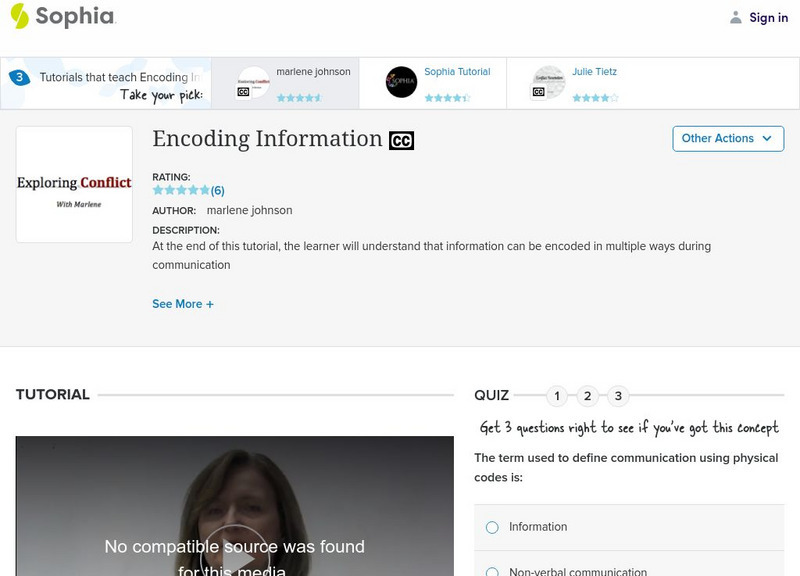This screenshot has width=800, height=576.
Task: Click the Julie Tietz avatar thumbnail
Action: click(549, 82)
